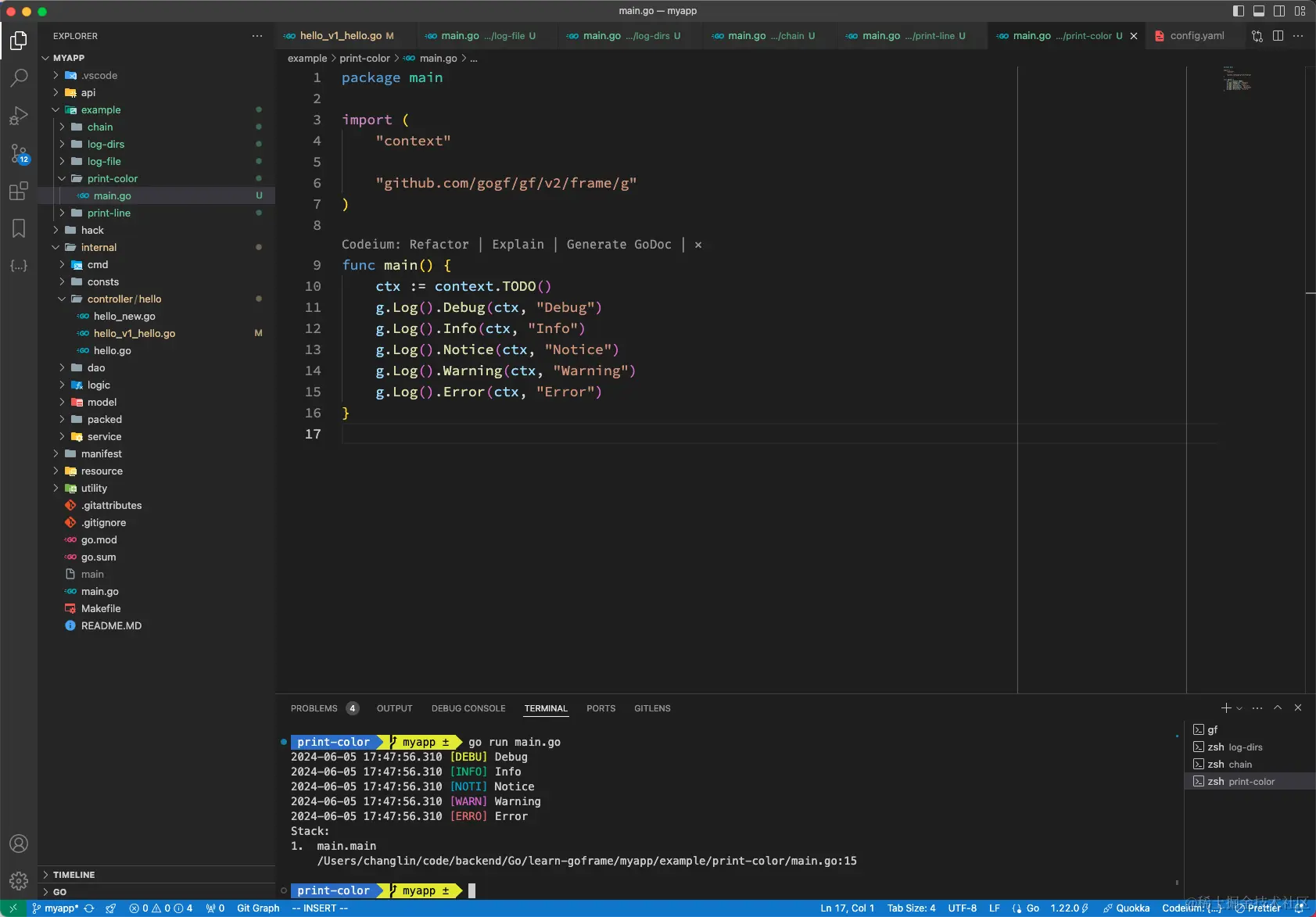Switch to main.go chain tab

[771, 36]
